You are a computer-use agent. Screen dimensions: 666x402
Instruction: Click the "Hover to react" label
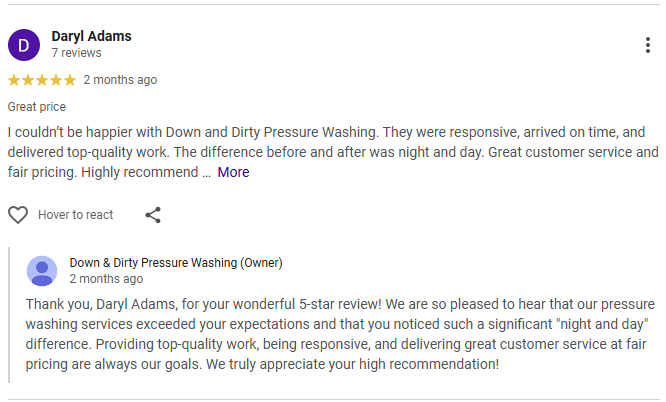point(75,215)
